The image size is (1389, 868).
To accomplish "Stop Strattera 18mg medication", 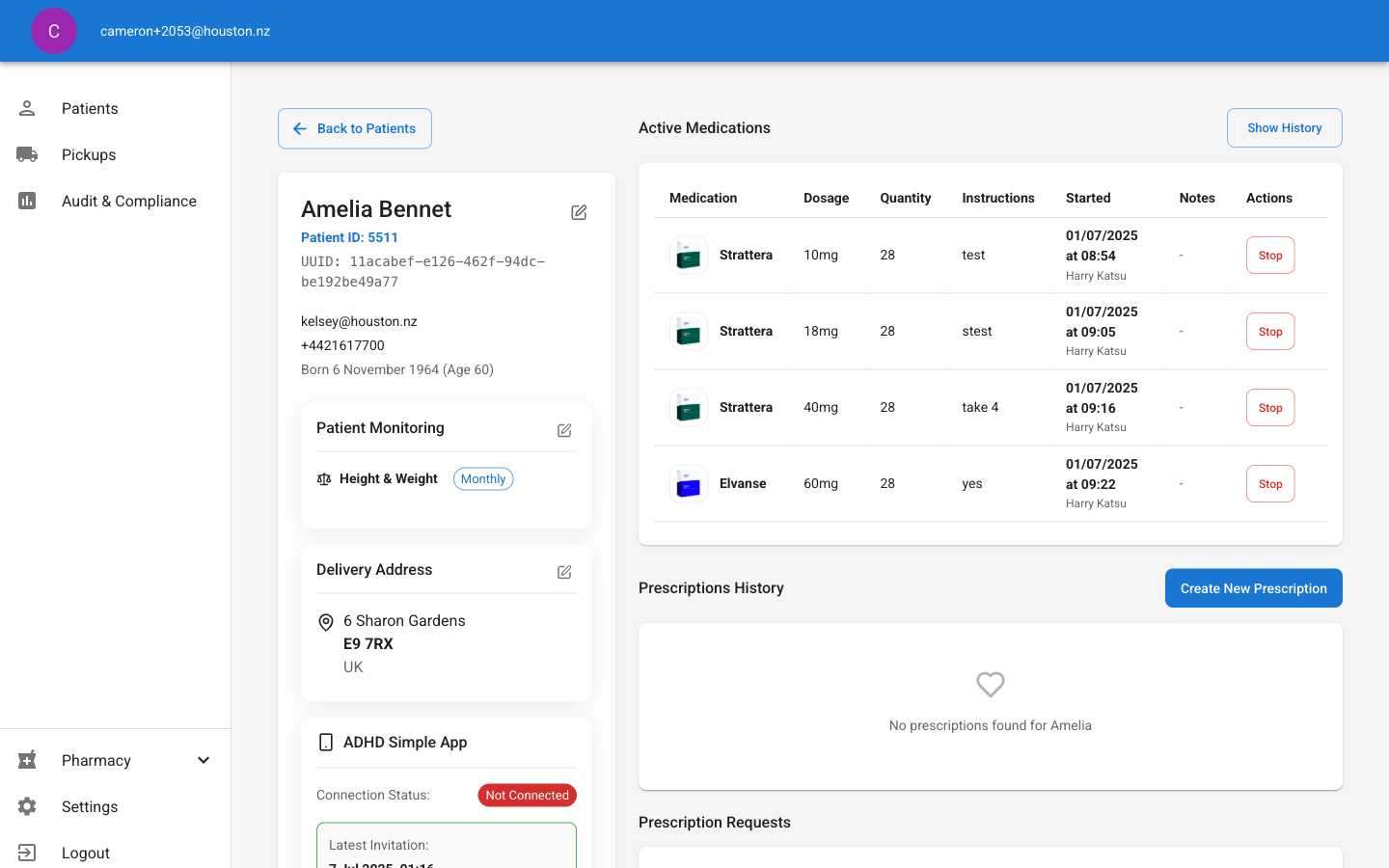I will click(x=1270, y=332).
